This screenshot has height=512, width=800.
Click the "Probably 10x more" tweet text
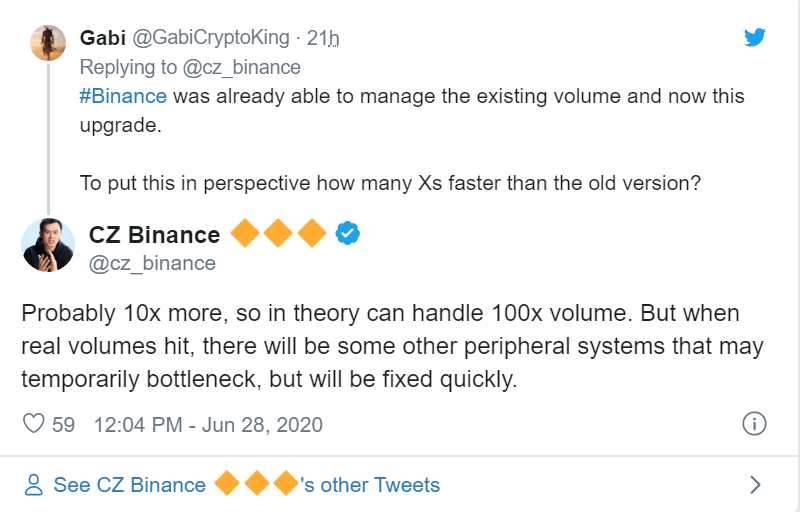tap(380, 346)
